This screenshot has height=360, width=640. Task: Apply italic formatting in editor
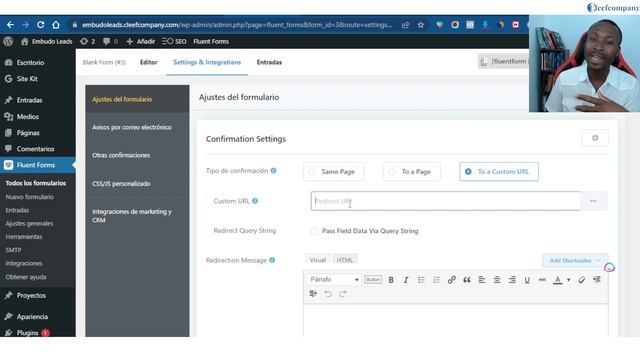point(406,280)
